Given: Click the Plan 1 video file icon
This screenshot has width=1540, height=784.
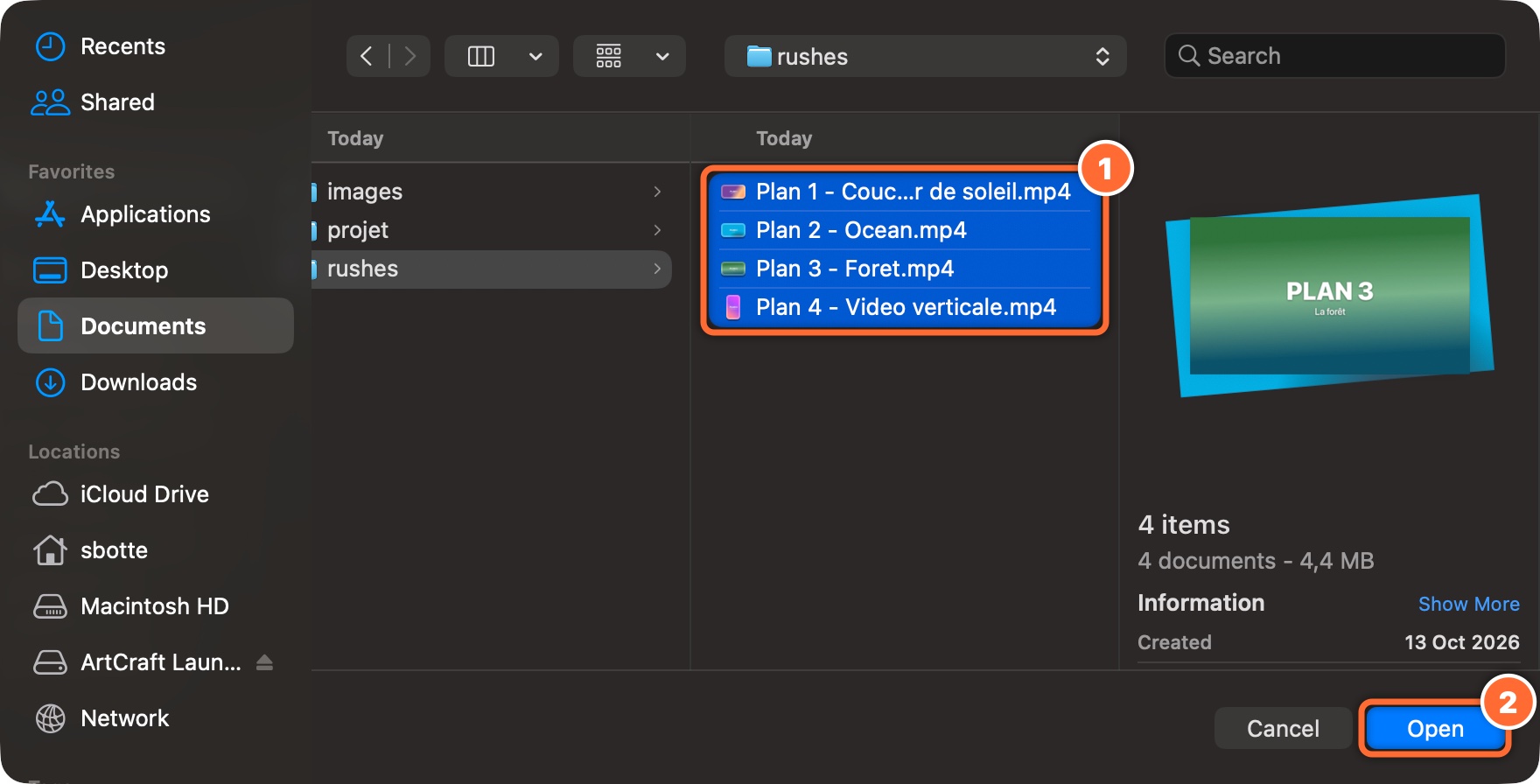Looking at the screenshot, I should [x=732, y=192].
